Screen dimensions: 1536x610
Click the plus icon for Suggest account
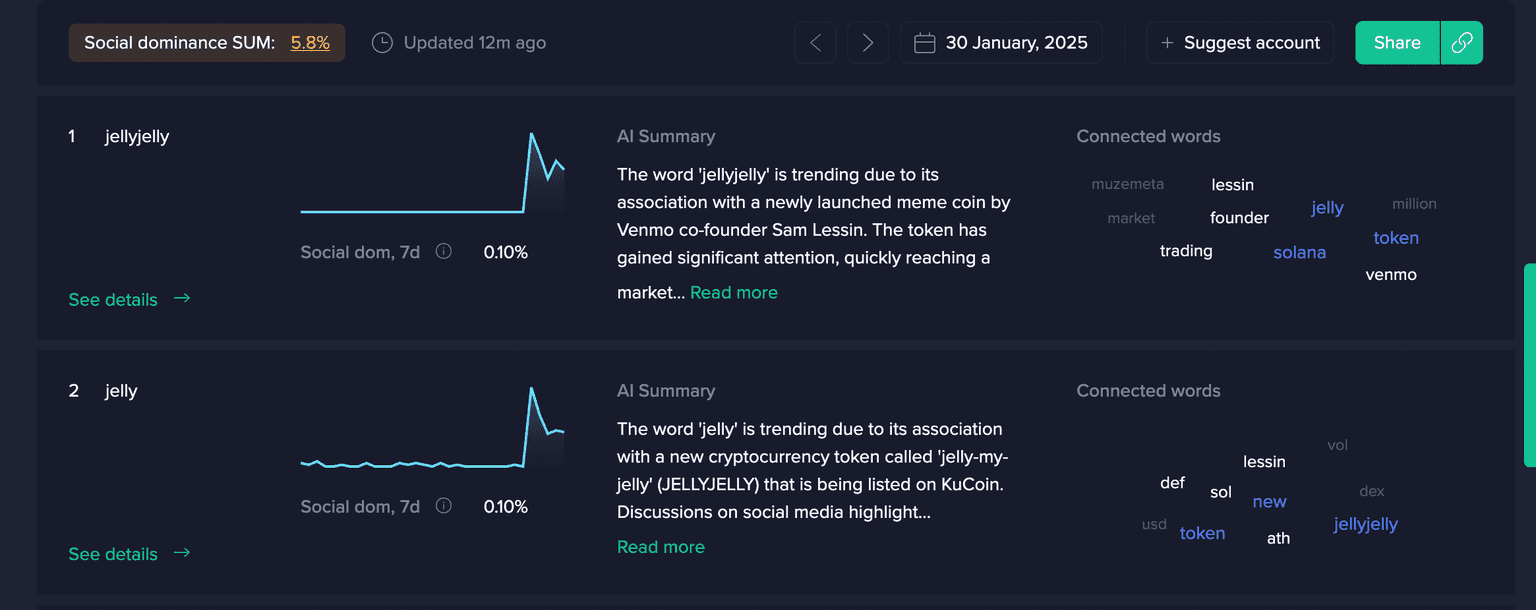coord(1167,43)
